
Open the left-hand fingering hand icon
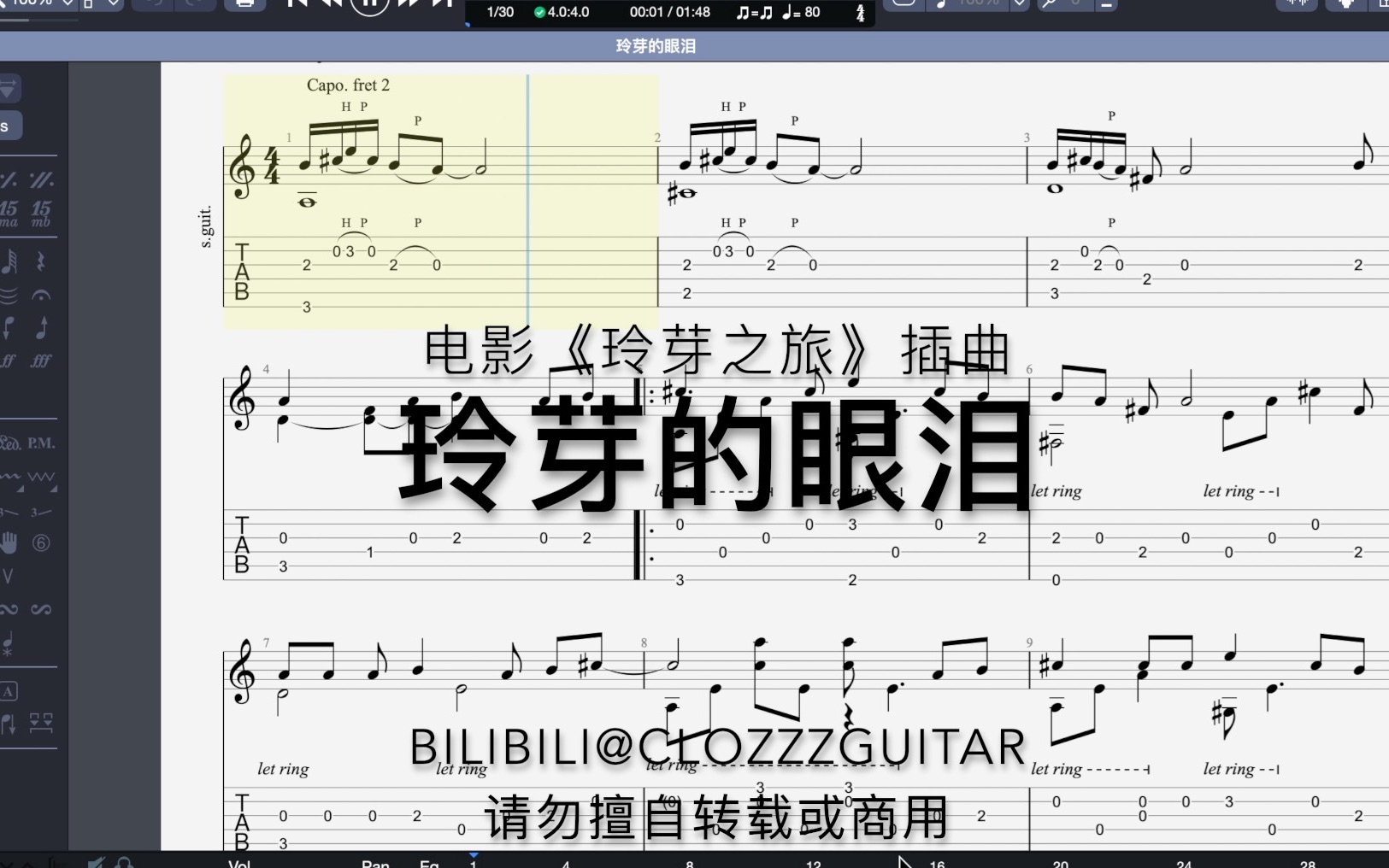click(9, 542)
